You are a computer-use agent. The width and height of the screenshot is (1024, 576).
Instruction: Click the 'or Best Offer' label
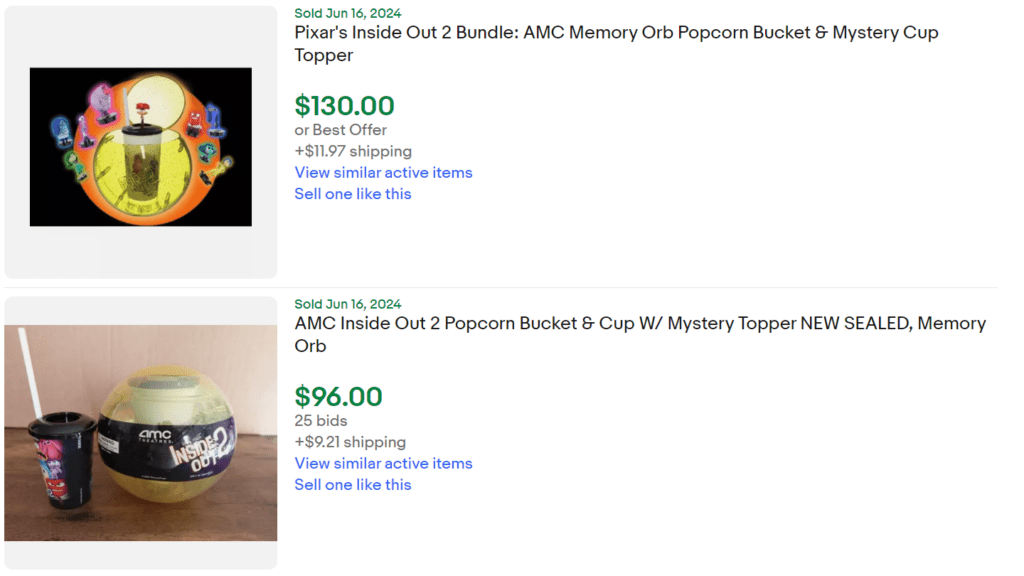[340, 130]
